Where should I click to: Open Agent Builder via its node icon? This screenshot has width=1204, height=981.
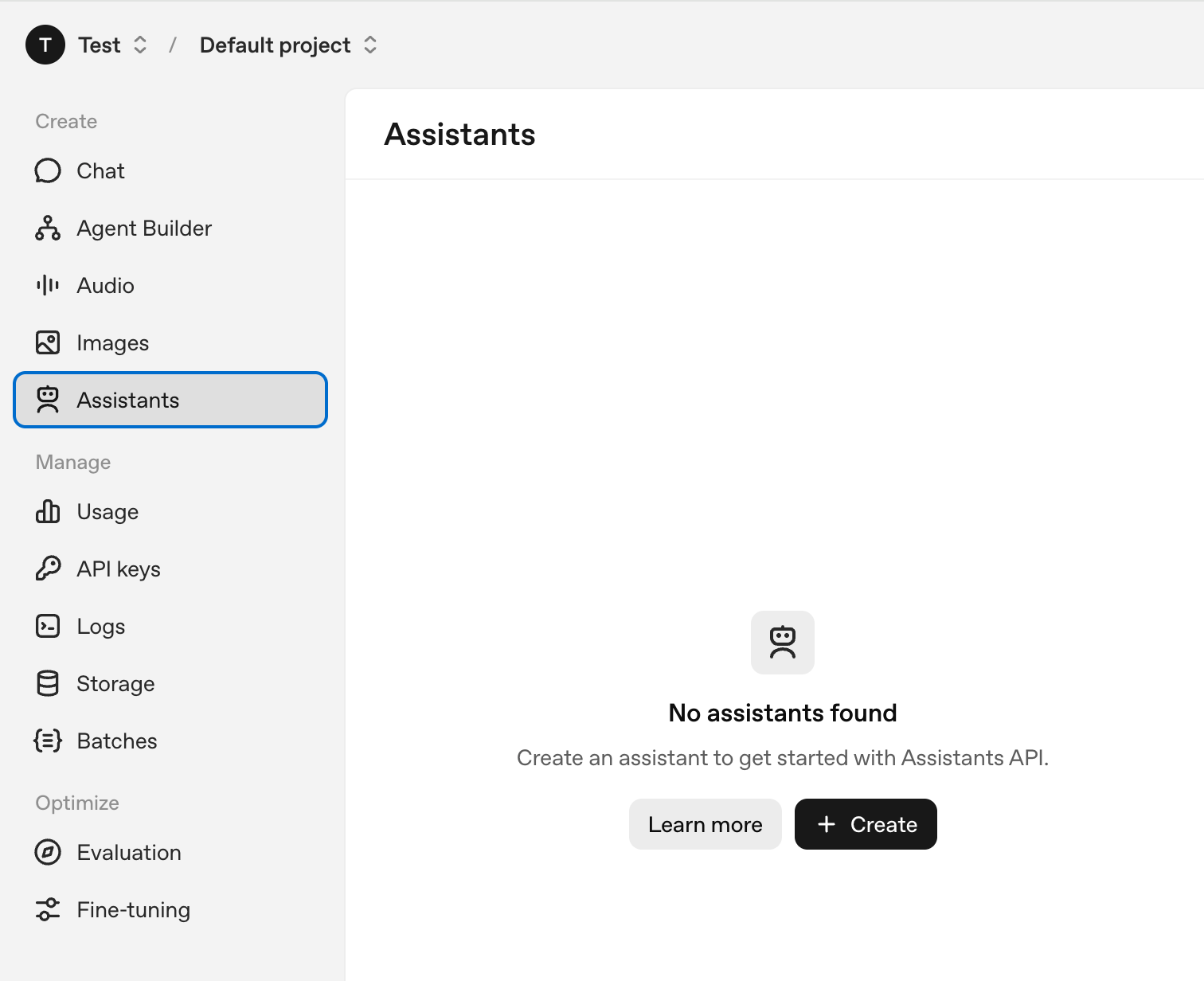coord(48,229)
